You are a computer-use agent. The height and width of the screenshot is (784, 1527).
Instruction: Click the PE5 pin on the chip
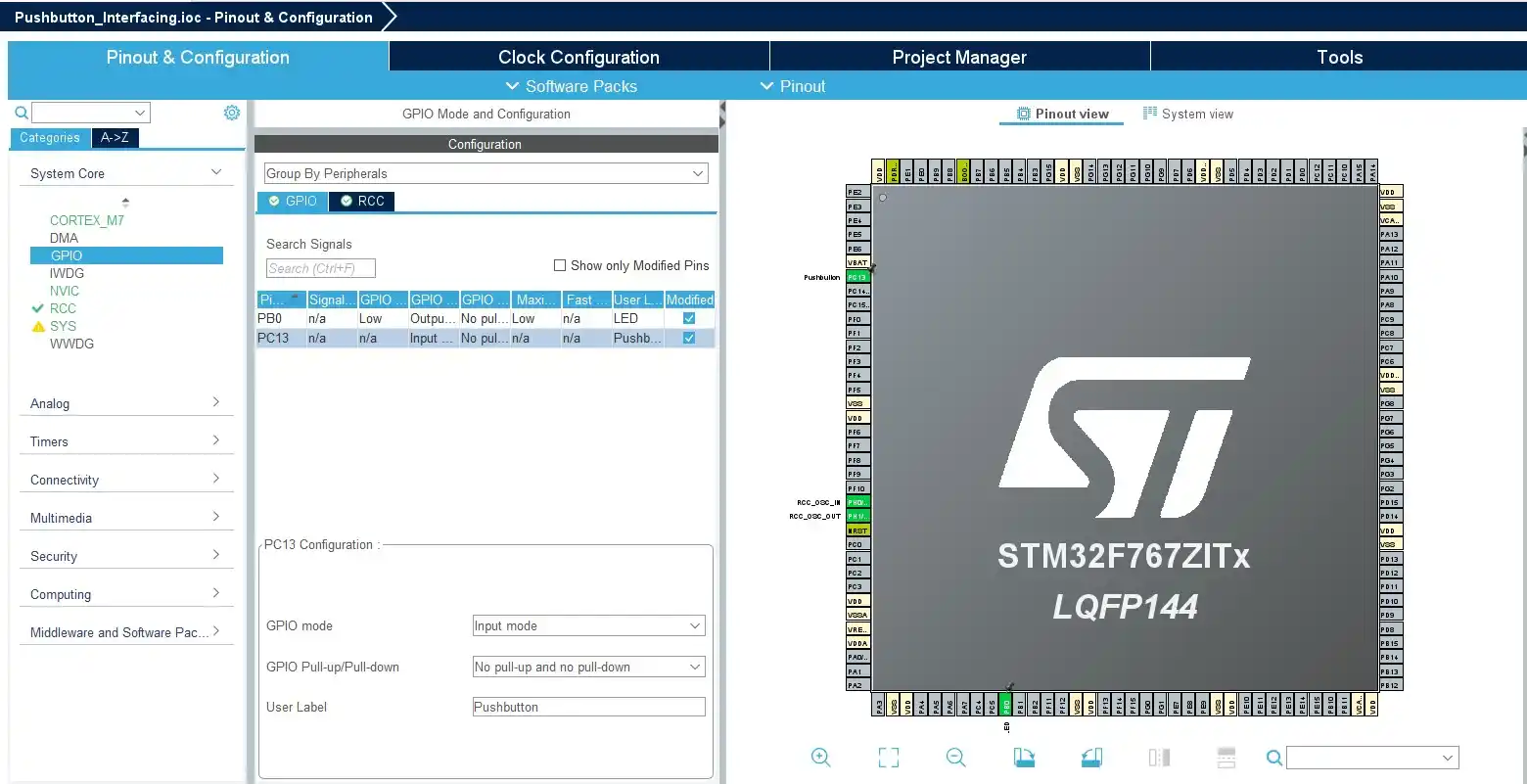857,234
